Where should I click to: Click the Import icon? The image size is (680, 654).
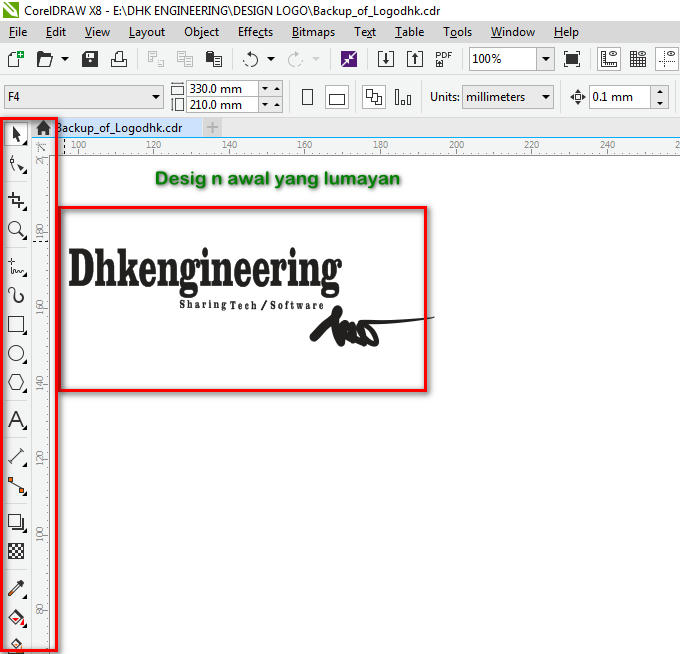pyautogui.click(x=386, y=59)
